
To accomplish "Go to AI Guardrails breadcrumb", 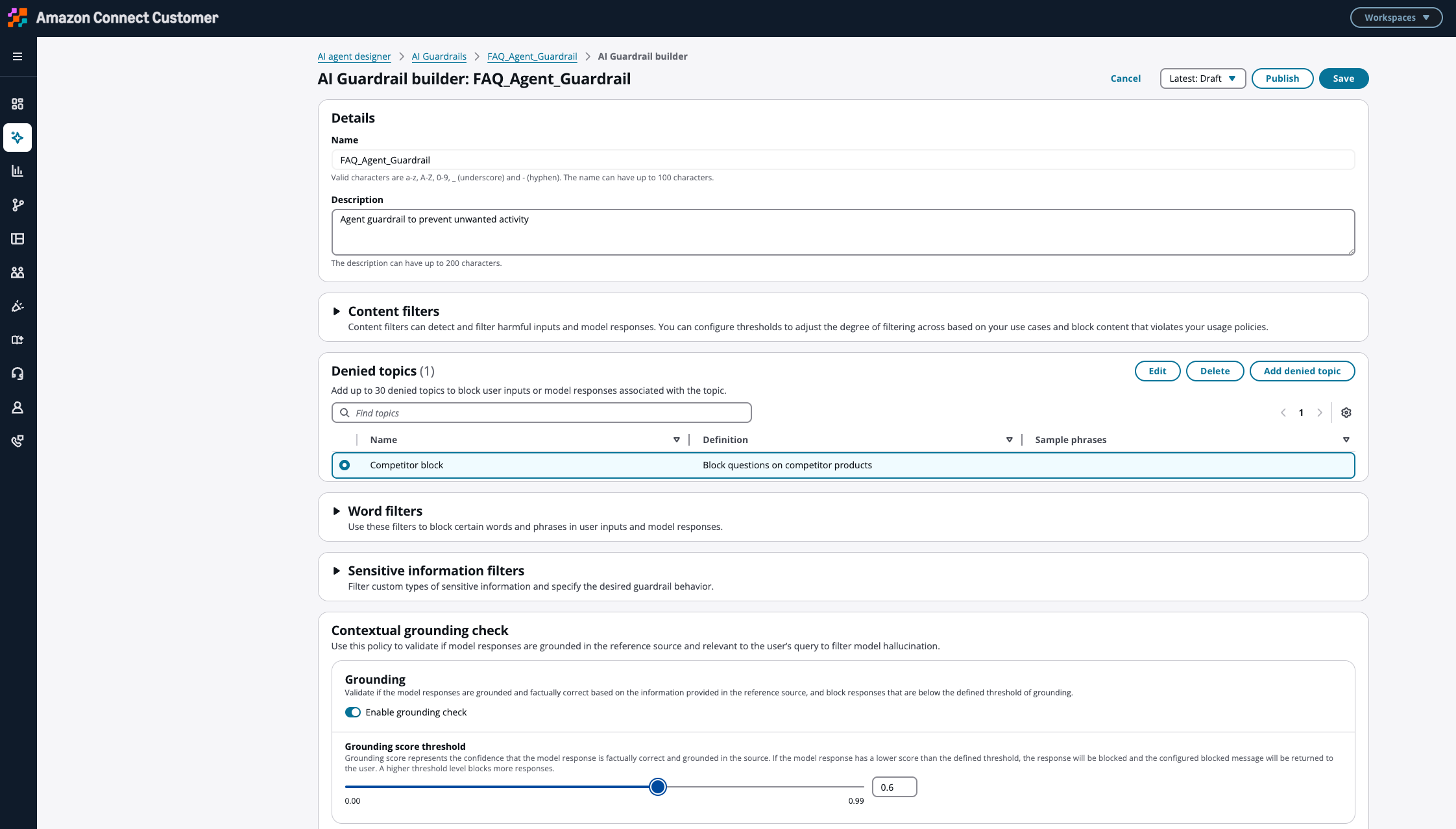I will coord(439,56).
